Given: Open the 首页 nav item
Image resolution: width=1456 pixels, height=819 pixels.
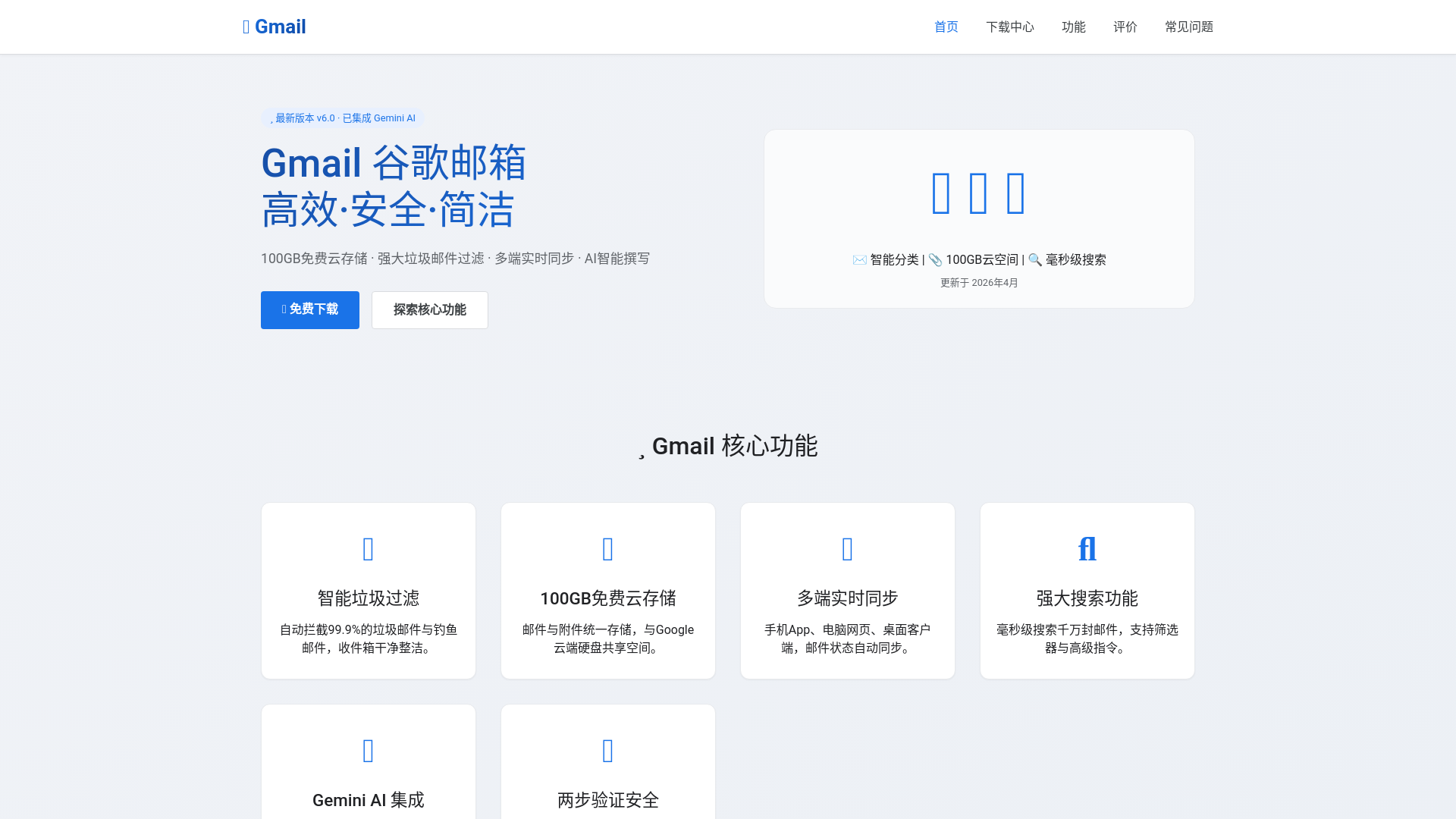Looking at the screenshot, I should [946, 27].
